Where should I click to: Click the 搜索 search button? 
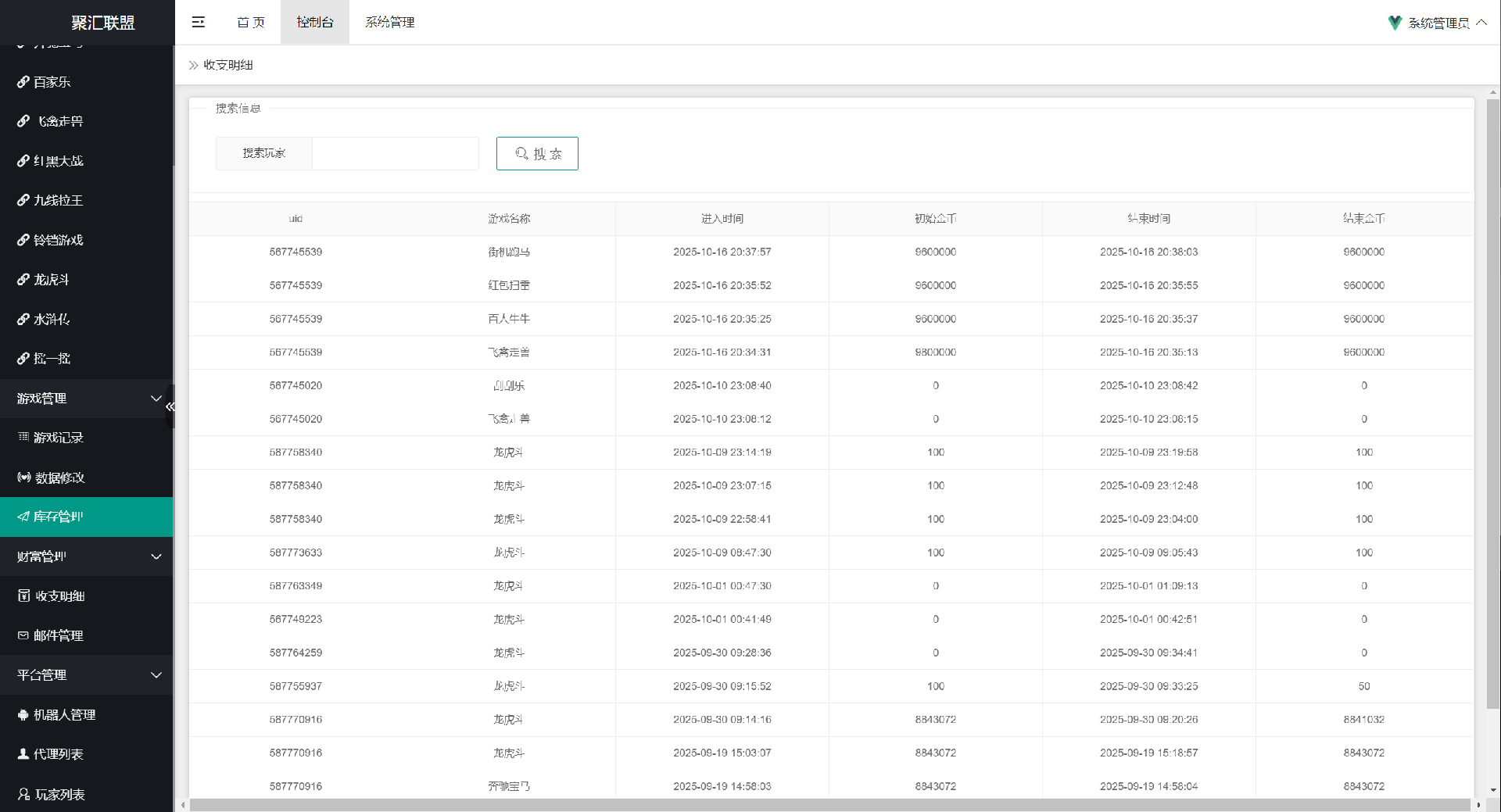pos(537,153)
